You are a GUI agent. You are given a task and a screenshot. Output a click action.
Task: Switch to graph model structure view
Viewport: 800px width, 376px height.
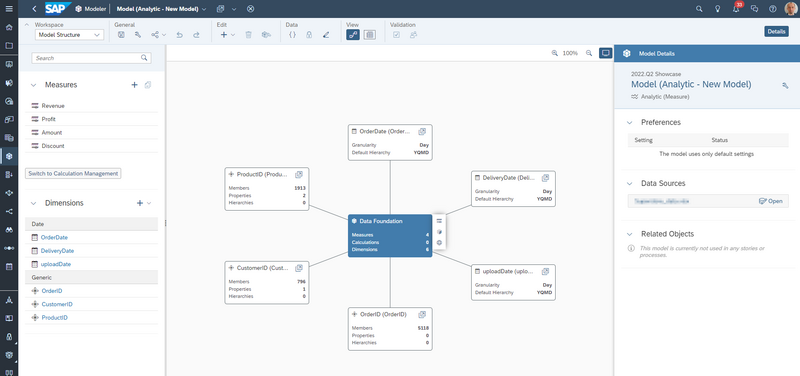pos(353,35)
